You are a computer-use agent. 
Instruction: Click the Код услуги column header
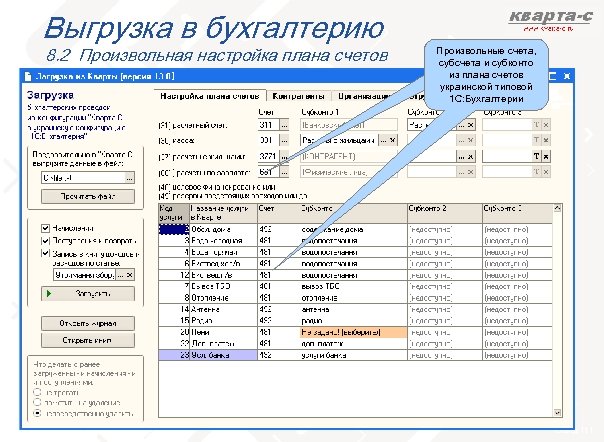click(x=174, y=213)
